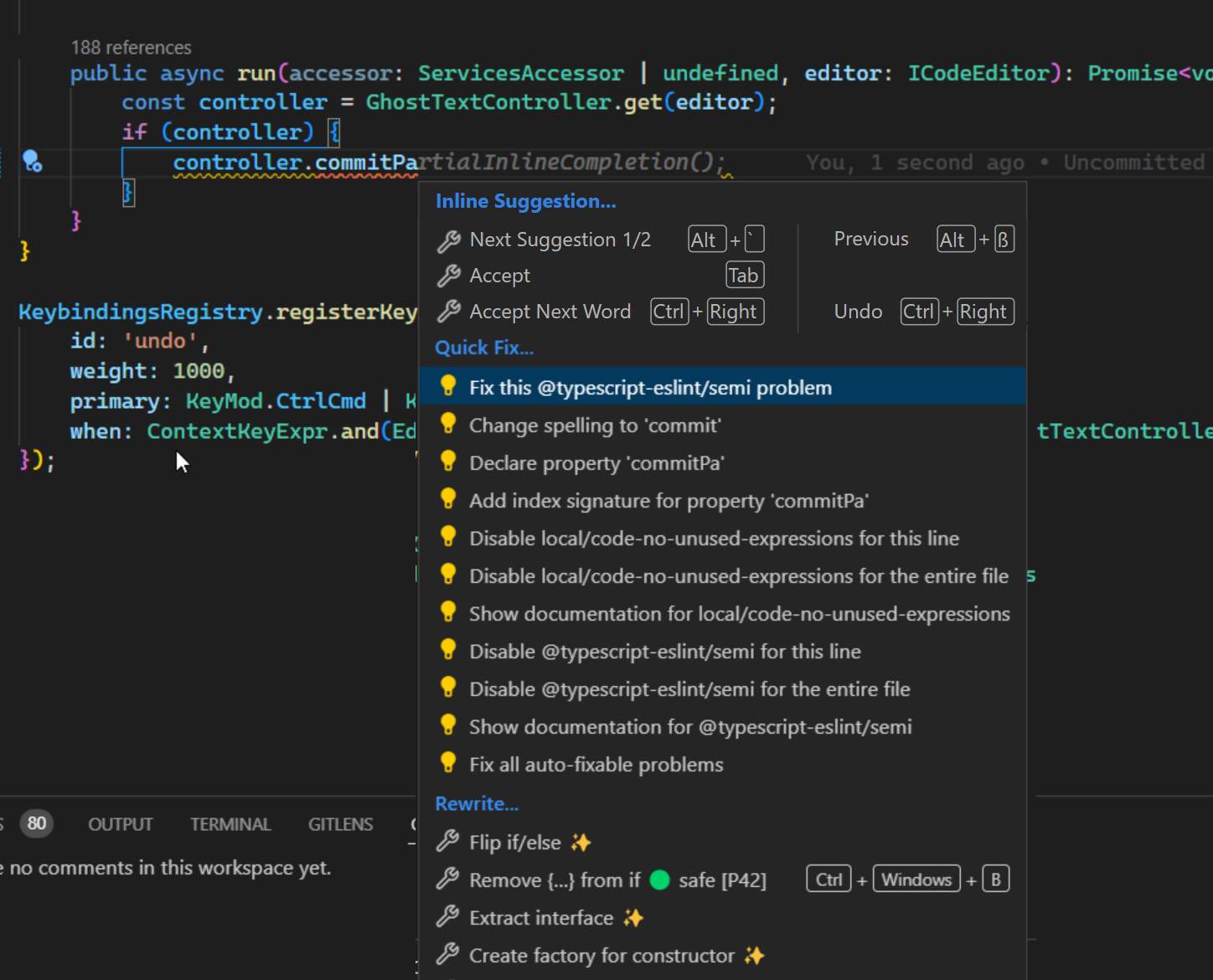
Task: Click the sparkle icon next to 'Extract interface'
Action: [x=633, y=917]
